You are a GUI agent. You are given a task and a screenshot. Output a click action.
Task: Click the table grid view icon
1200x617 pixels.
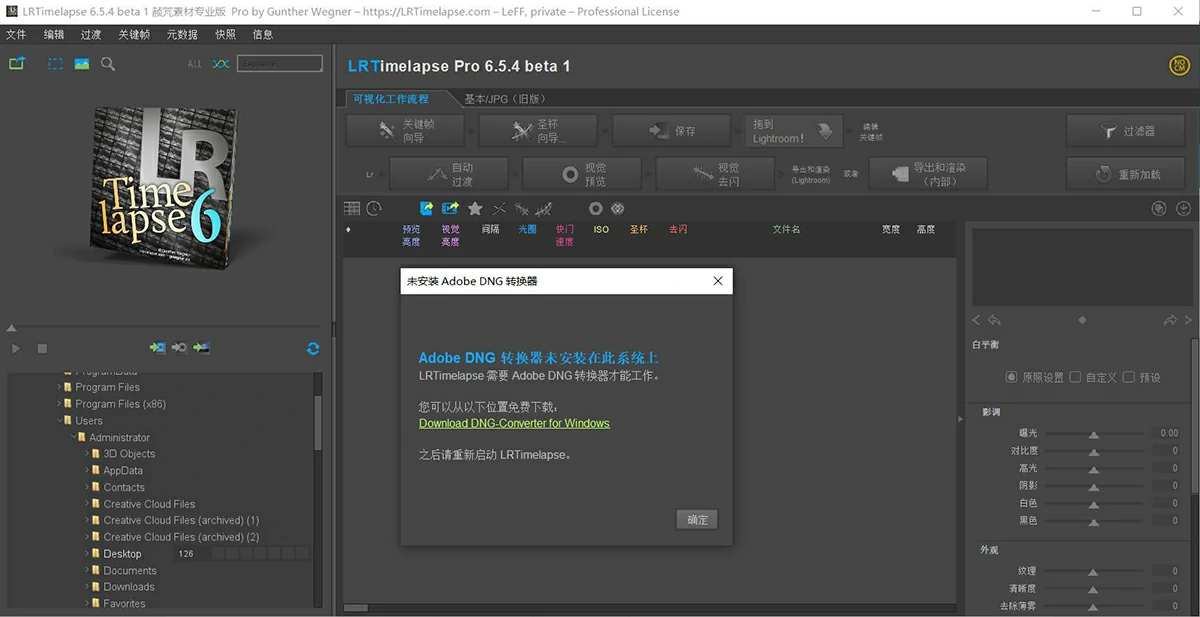pos(352,208)
